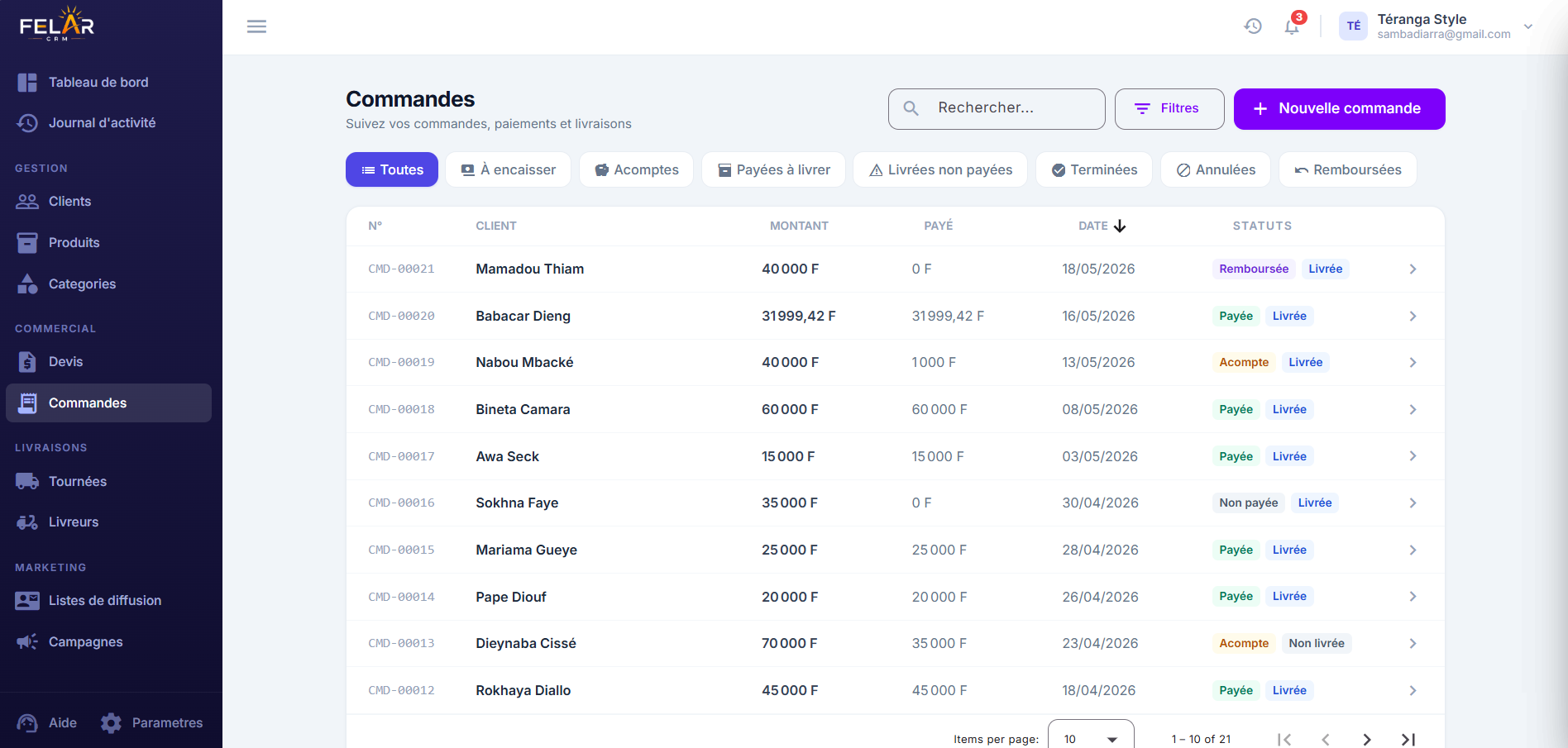Jump to last page pagination icon

pyautogui.click(x=1408, y=740)
